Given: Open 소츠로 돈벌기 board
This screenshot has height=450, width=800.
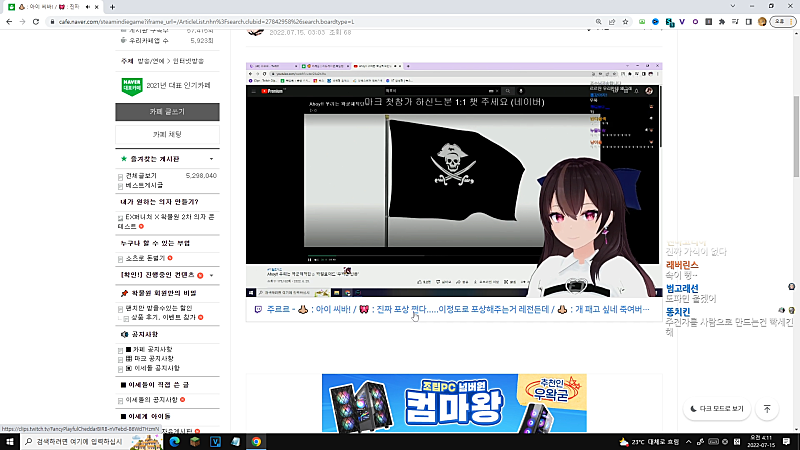Looking at the screenshot, I should tap(145, 258).
